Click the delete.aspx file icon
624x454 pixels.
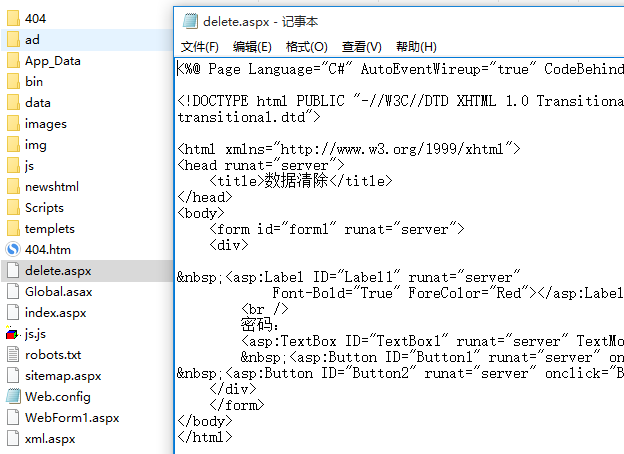[x=13, y=271]
